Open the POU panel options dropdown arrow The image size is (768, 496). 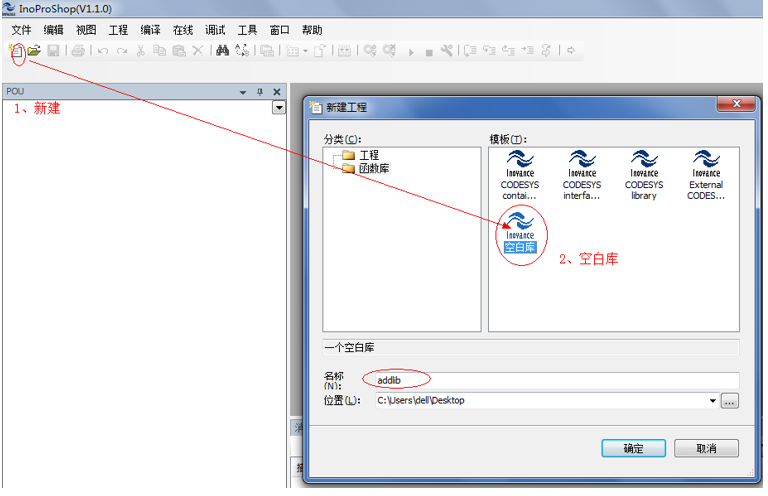click(243, 92)
